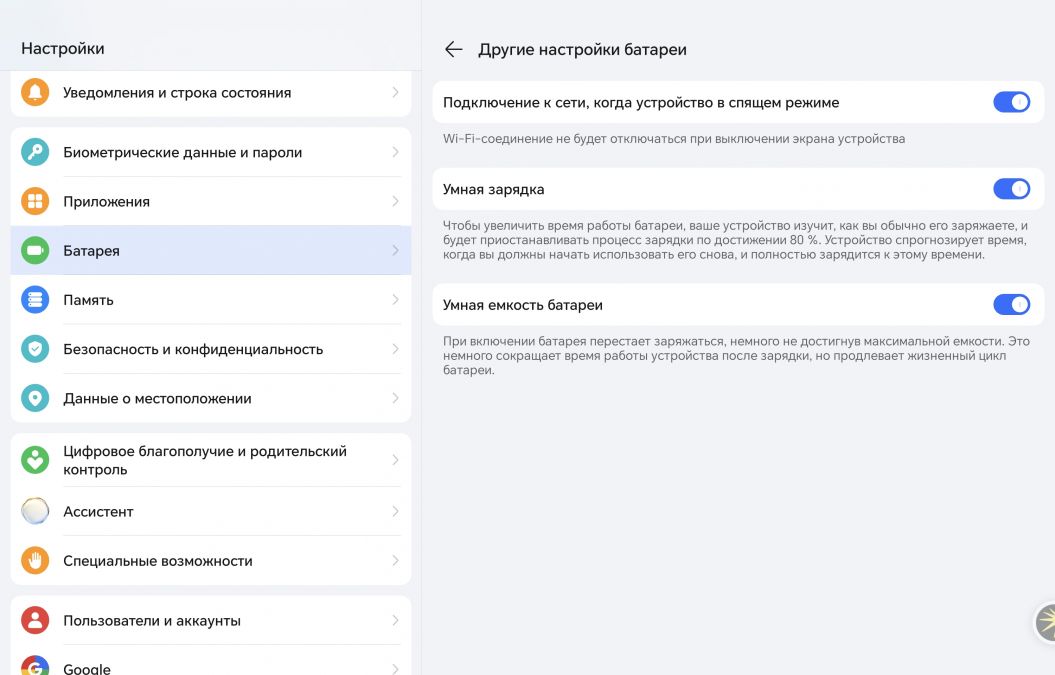Open the Приложения menu entry
Image resolution: width=1055 pixels, height=675 pixels.
211,201
